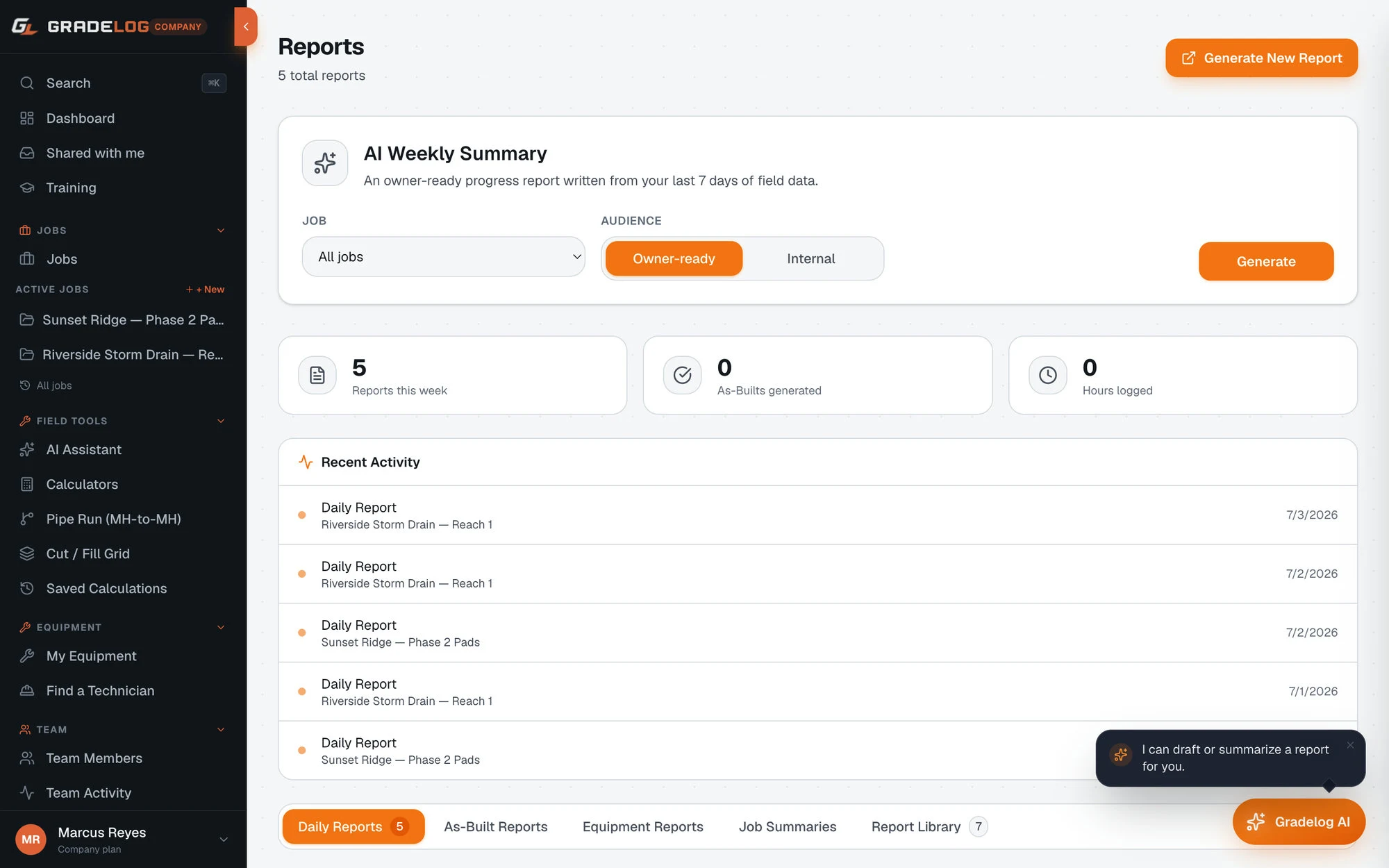Click the Team Members people icon
This screenshot has width=1389, height=868.
coord(27,758)
